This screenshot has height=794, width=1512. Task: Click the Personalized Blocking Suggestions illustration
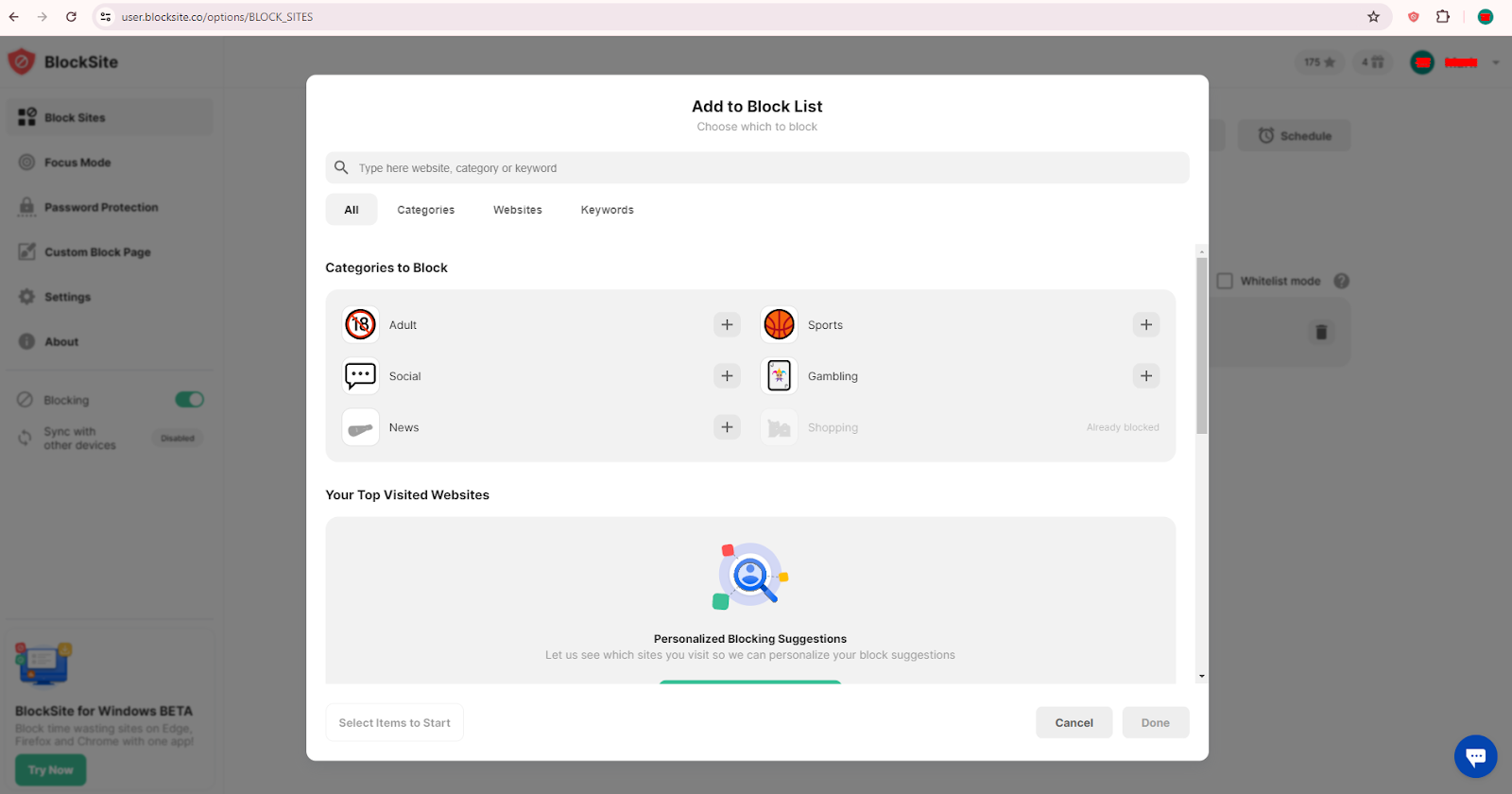point(750,575)
